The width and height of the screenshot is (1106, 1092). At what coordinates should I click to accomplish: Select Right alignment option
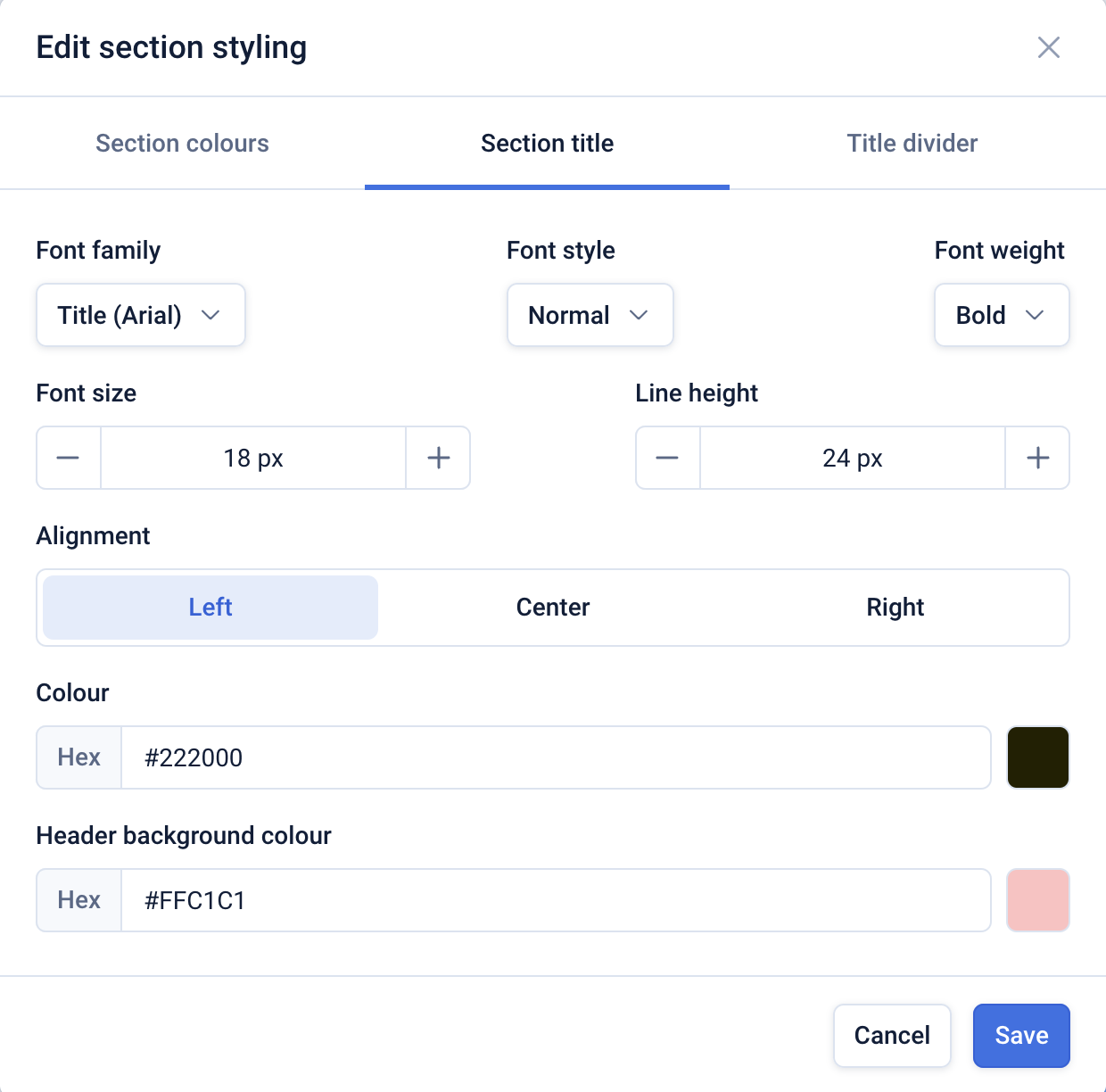(x=895, y=608)
